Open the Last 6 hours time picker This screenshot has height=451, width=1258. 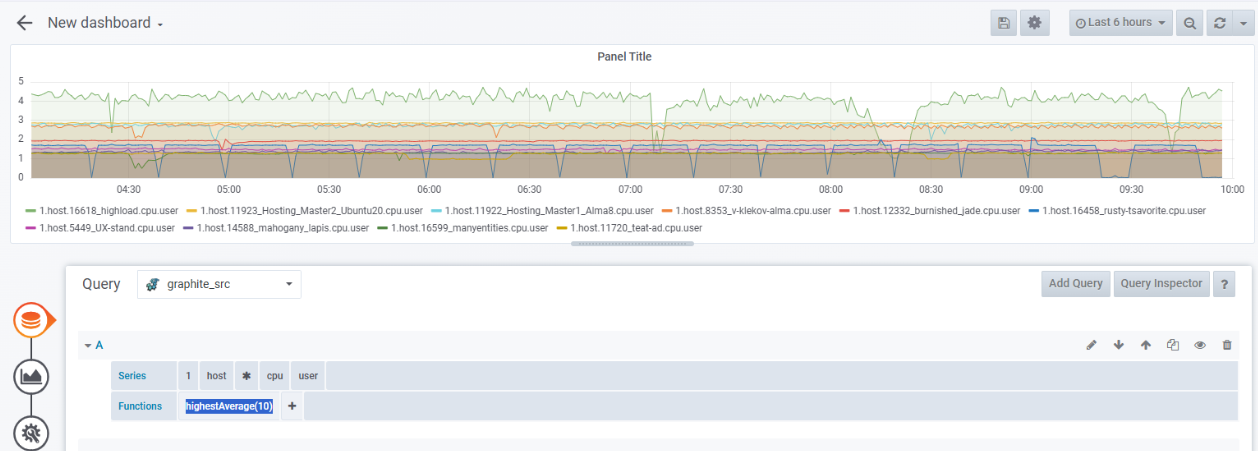[1120, 23]
